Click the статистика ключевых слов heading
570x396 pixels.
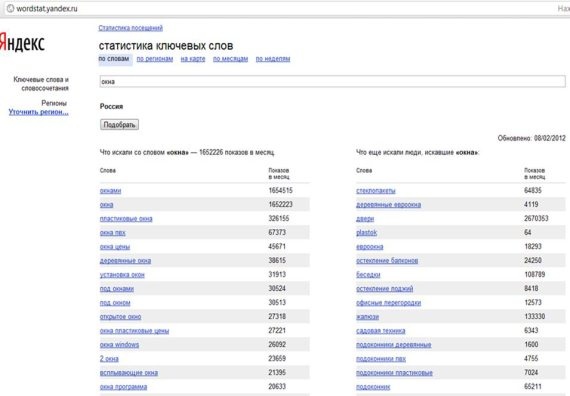coord(166,46)
